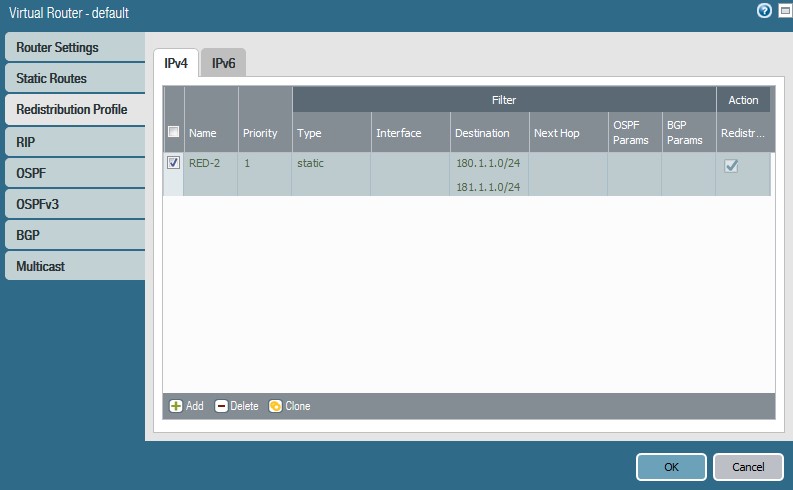Click the BGP Params column header
The width and height of the screenshot is (793, 490).
click(689, 132)
